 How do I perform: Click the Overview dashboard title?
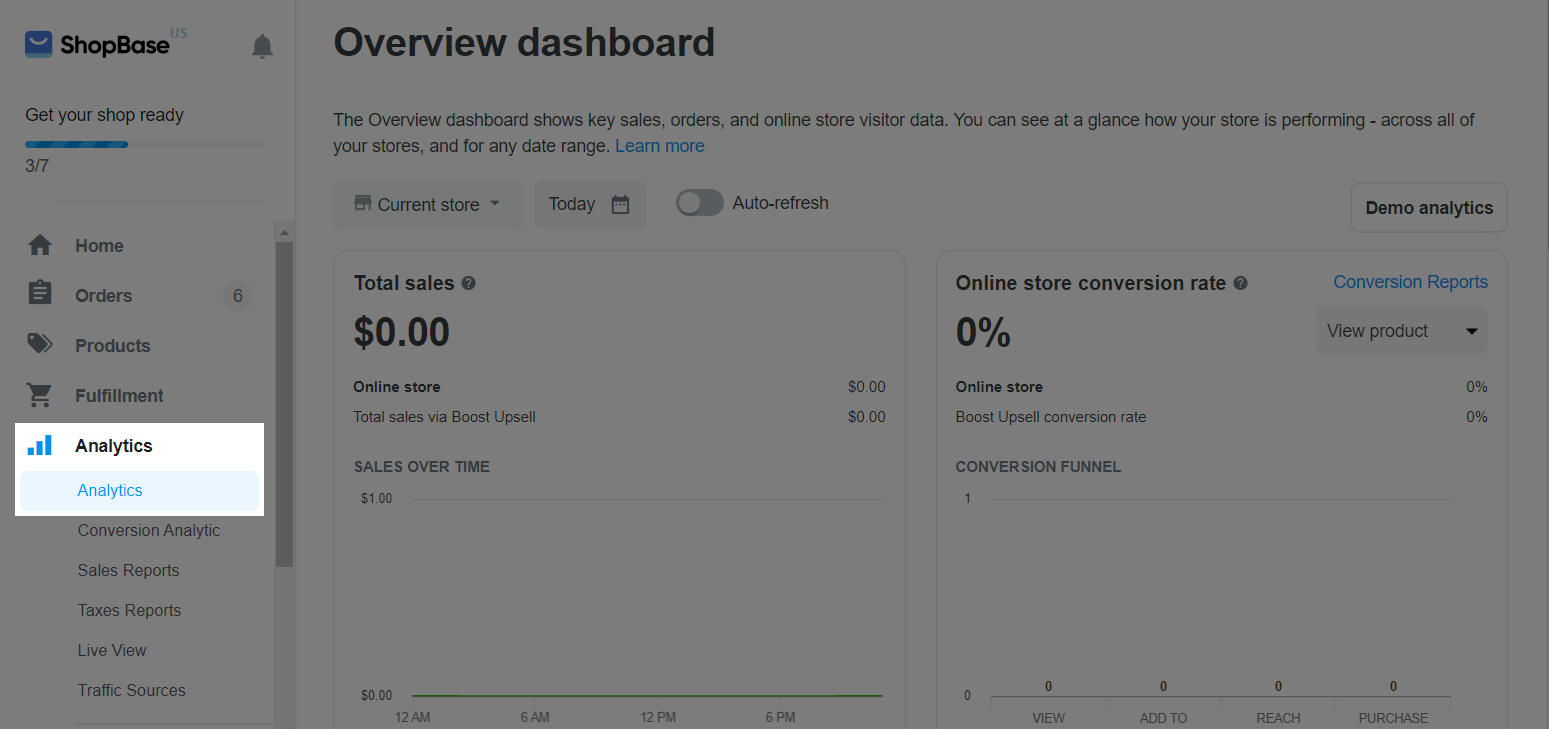click(x=524, y=42)
